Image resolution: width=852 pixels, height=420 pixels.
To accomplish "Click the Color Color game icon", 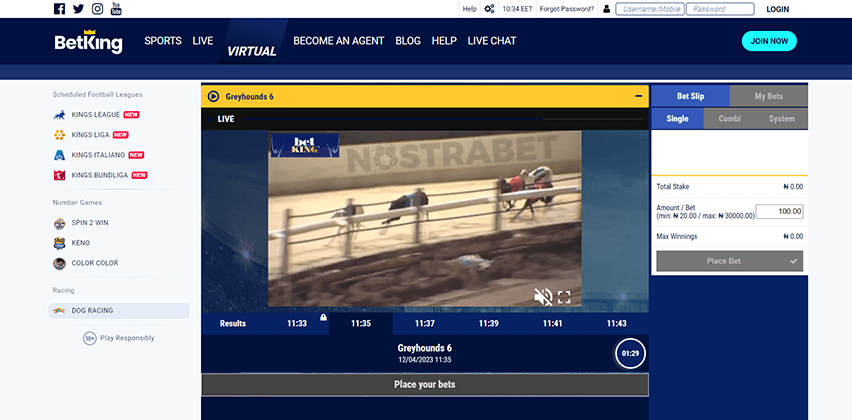I will click(x=59, y=263).
